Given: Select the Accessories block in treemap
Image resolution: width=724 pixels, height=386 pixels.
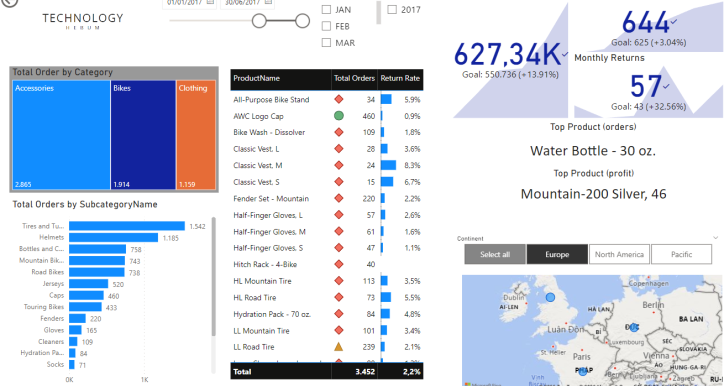Looking at the screenshot, I should 61,135.
